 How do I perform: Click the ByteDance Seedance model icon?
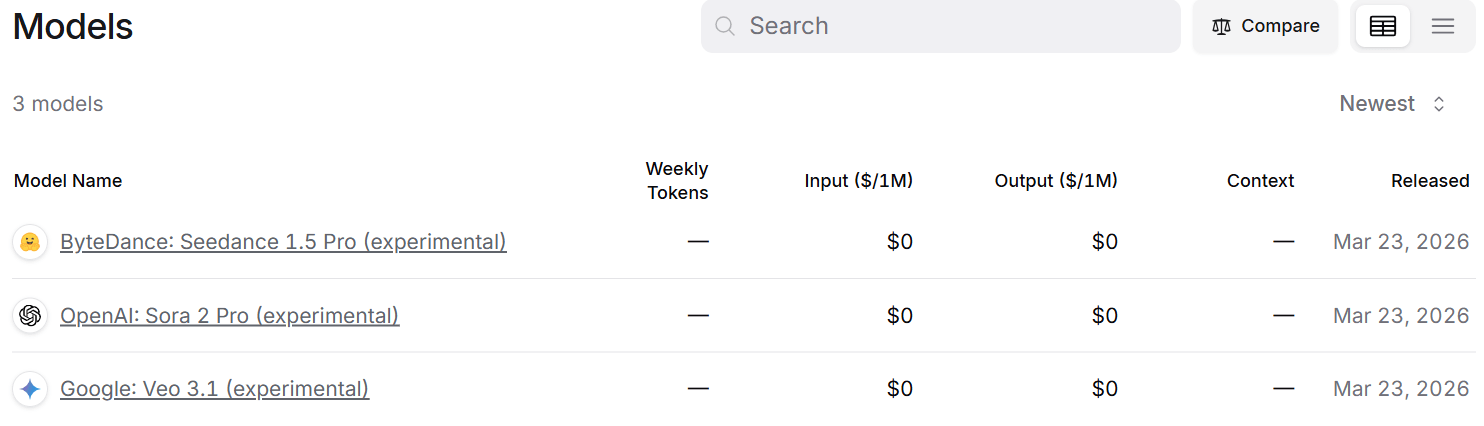tap(30, 242)
